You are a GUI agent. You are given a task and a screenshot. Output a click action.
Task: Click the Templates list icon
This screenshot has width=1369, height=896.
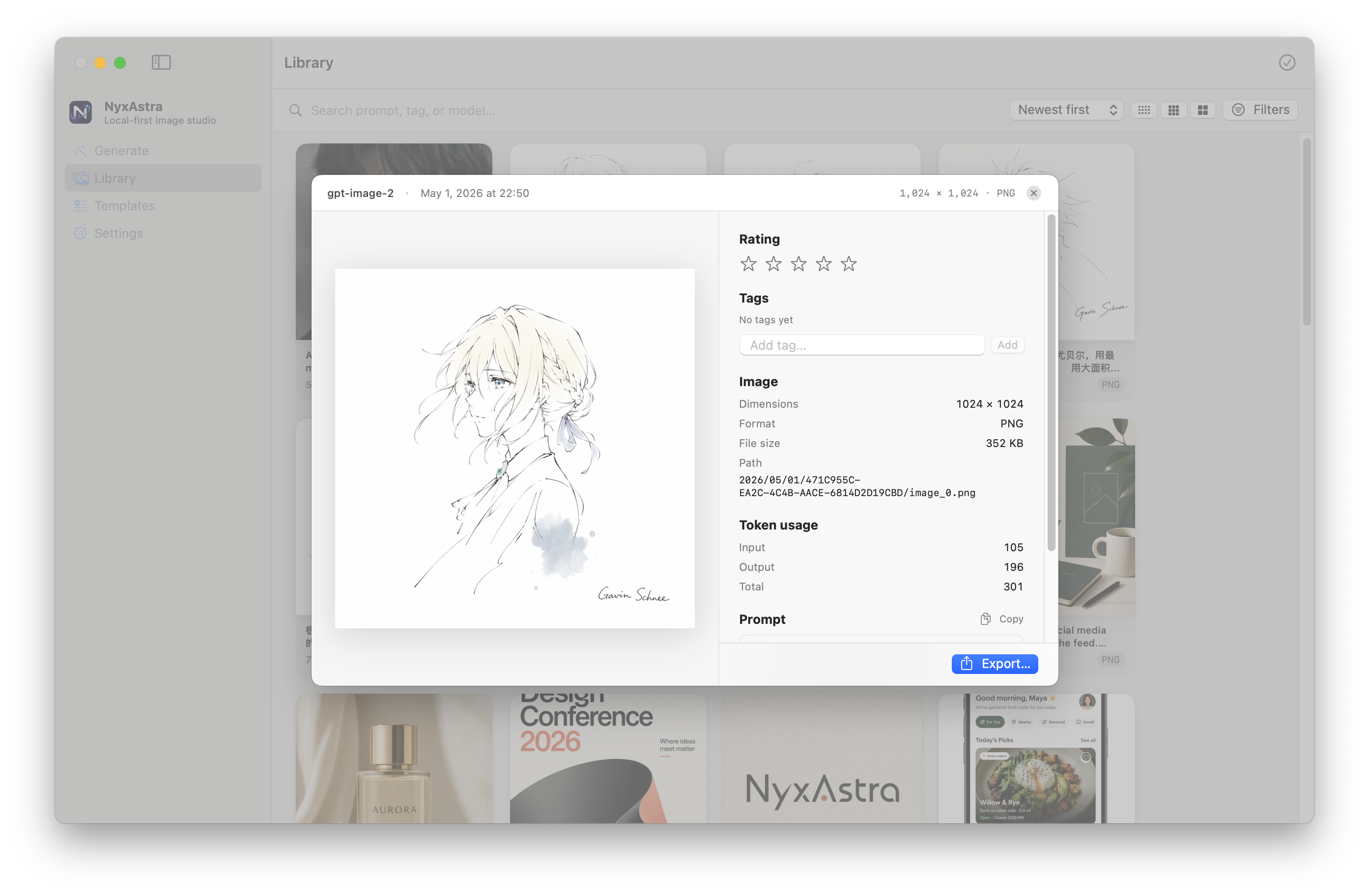point(81,205)
